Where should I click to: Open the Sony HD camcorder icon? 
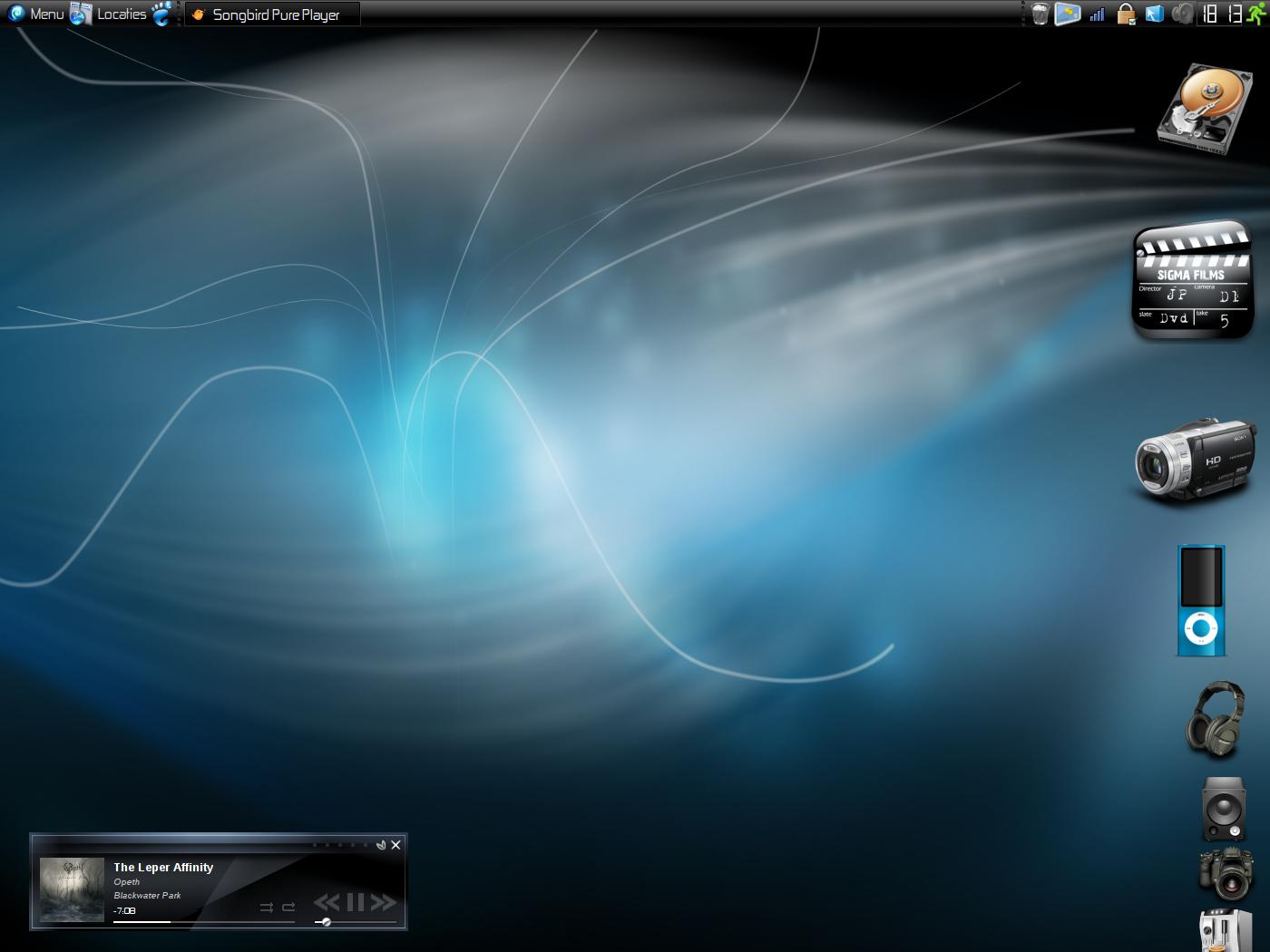[x=1195, y=460]
